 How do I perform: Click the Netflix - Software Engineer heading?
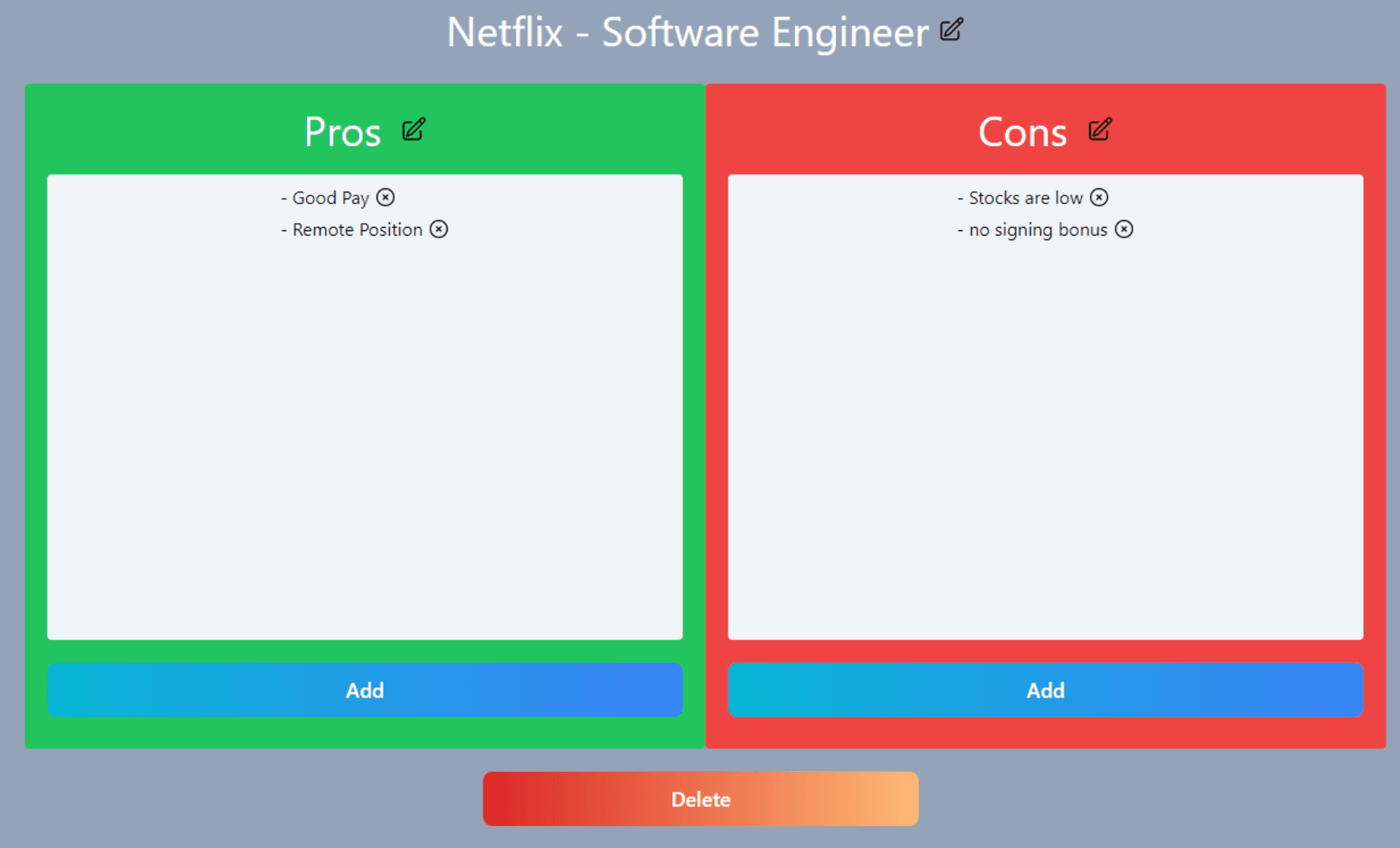point(687,32)
